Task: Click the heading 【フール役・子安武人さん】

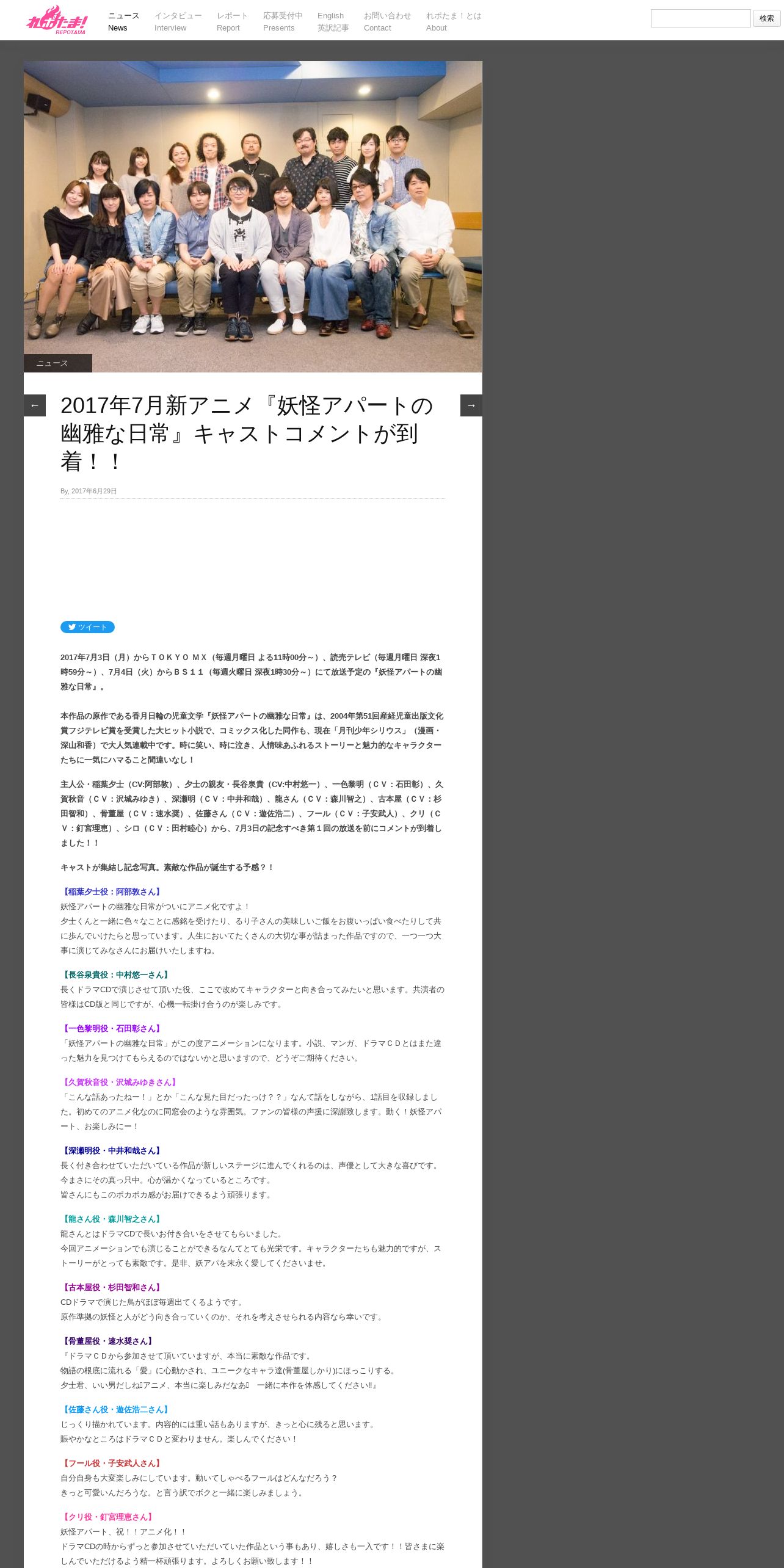Action: 112,1464
